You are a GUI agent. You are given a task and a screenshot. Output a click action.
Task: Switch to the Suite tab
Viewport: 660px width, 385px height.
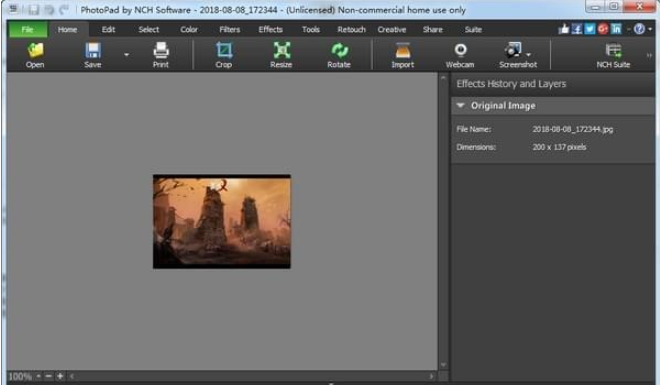point(473,29)
